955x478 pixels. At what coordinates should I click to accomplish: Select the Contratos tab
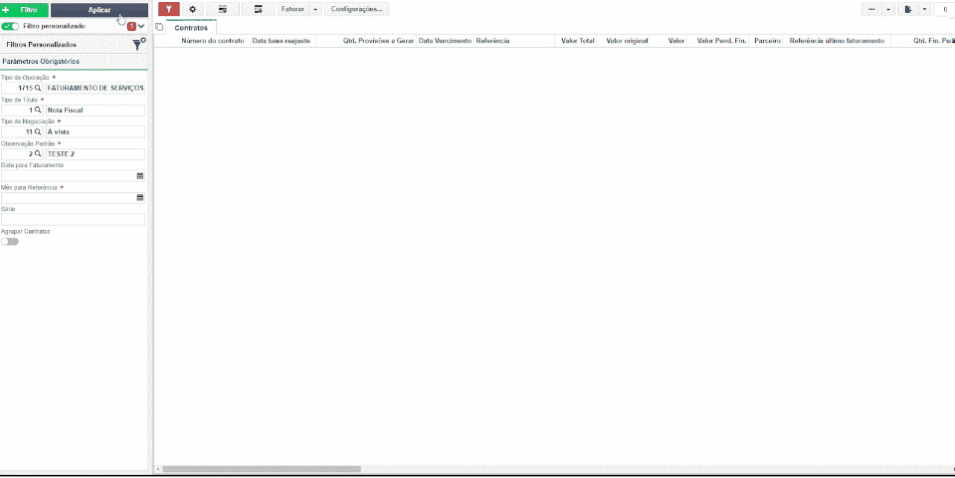point(191,27)
